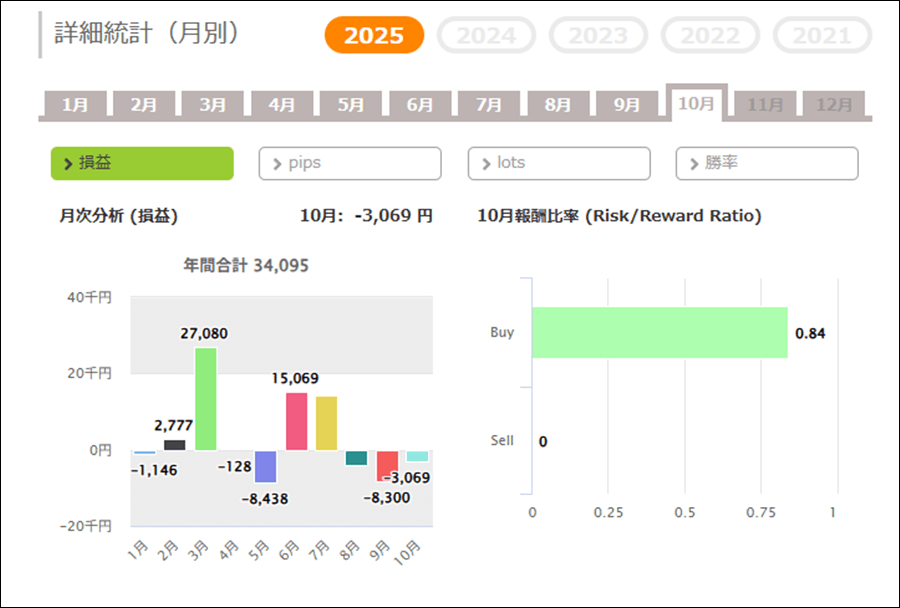
Task: Click the active 10月 tab
Action: 696,103
